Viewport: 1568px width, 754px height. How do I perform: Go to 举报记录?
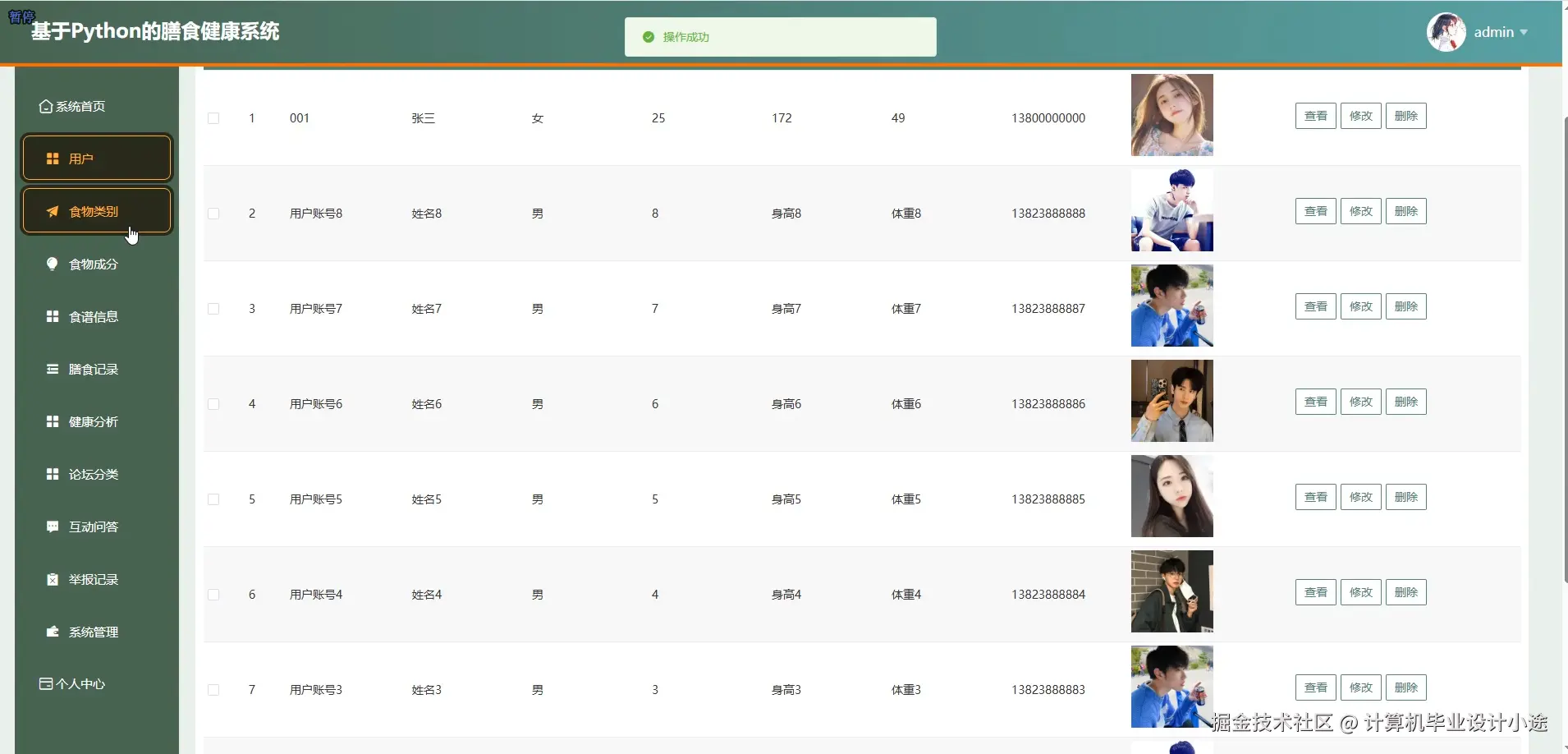click(x=97, y=579)
